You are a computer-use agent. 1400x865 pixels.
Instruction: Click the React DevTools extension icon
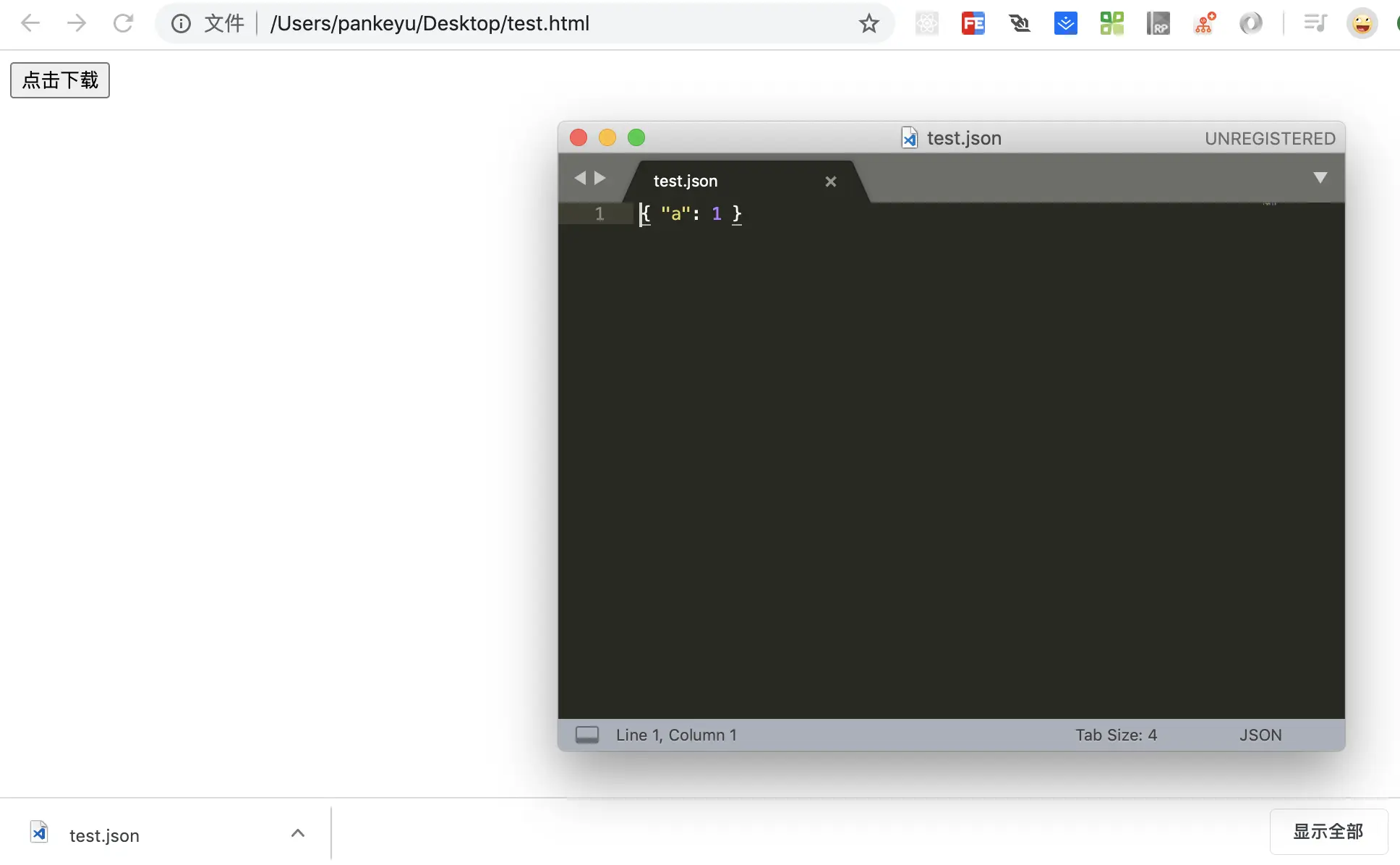click(x=926, y=24)
